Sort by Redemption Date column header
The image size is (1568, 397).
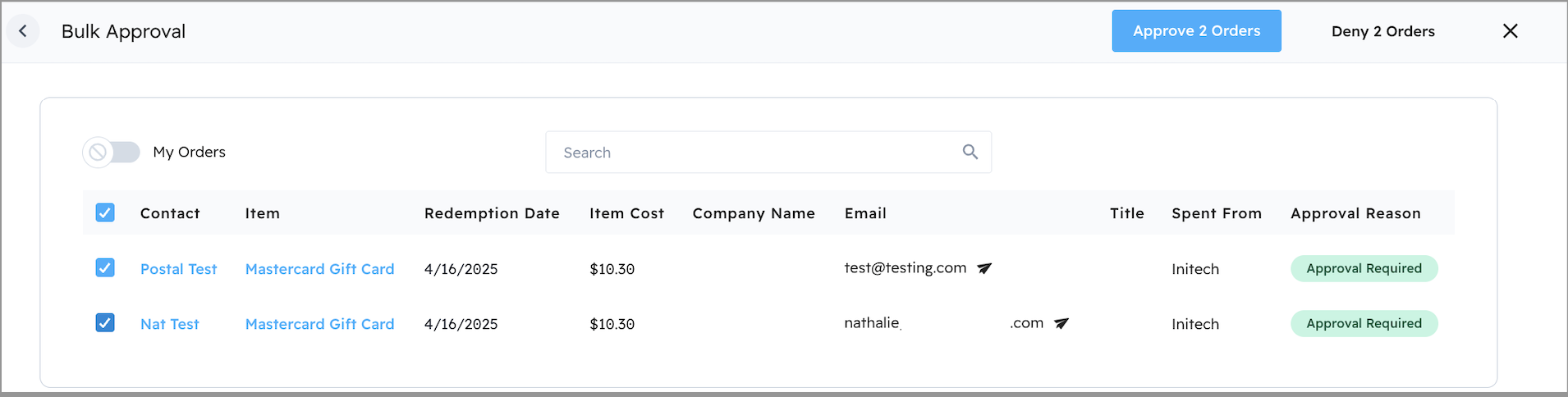click(492, 213)
